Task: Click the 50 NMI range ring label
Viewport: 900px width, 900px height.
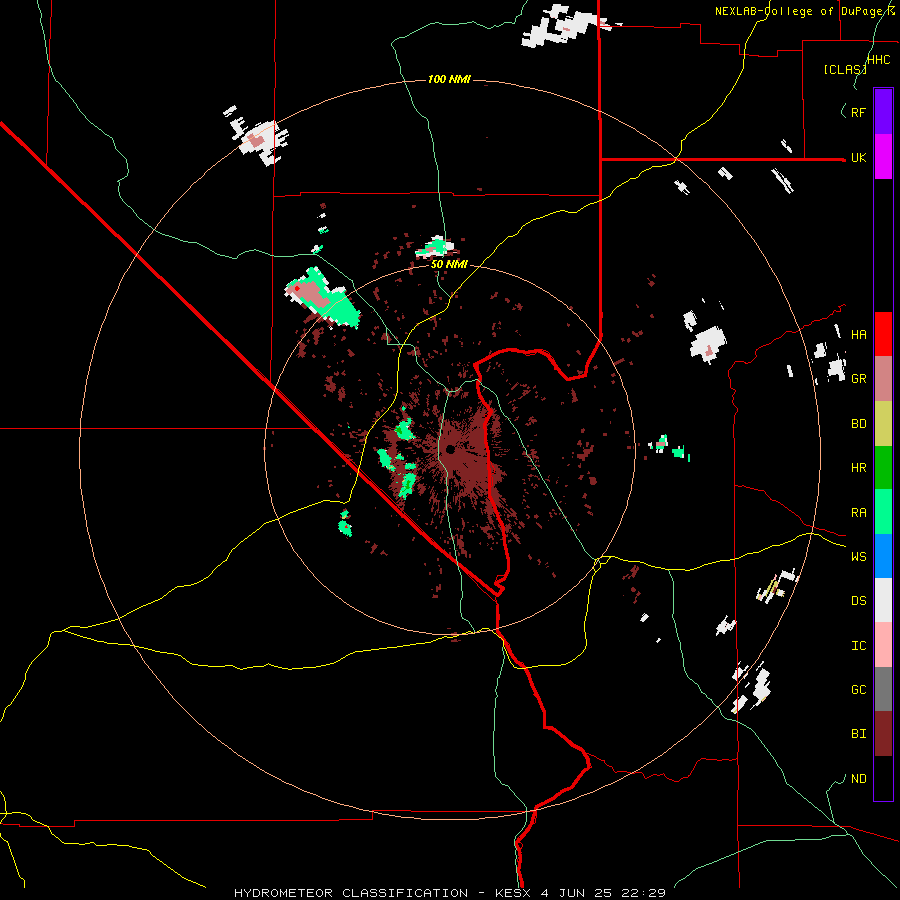Action: click(449, 264)
